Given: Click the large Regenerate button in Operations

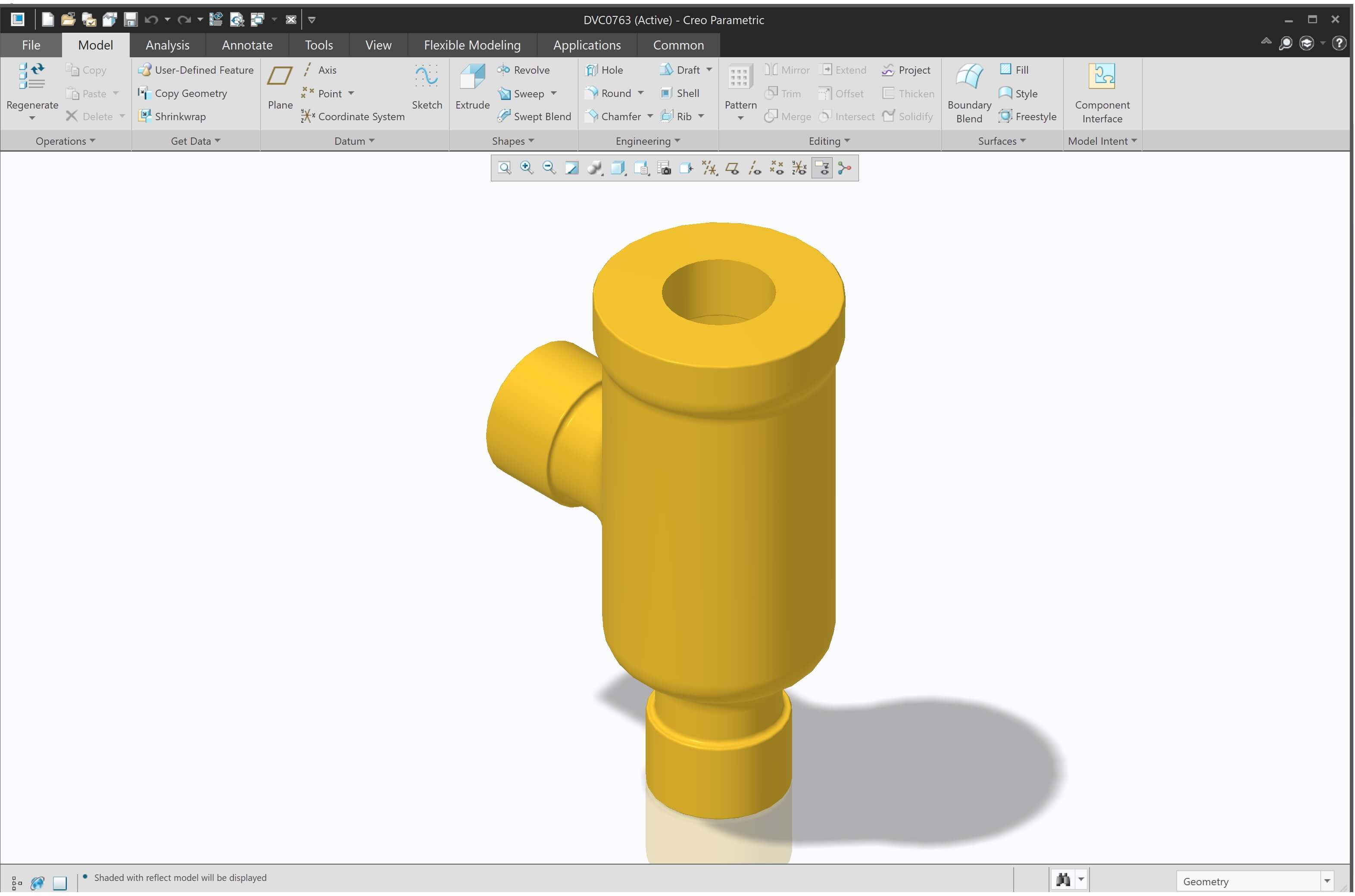Looking at the screenshot, I should click(32, 91).
